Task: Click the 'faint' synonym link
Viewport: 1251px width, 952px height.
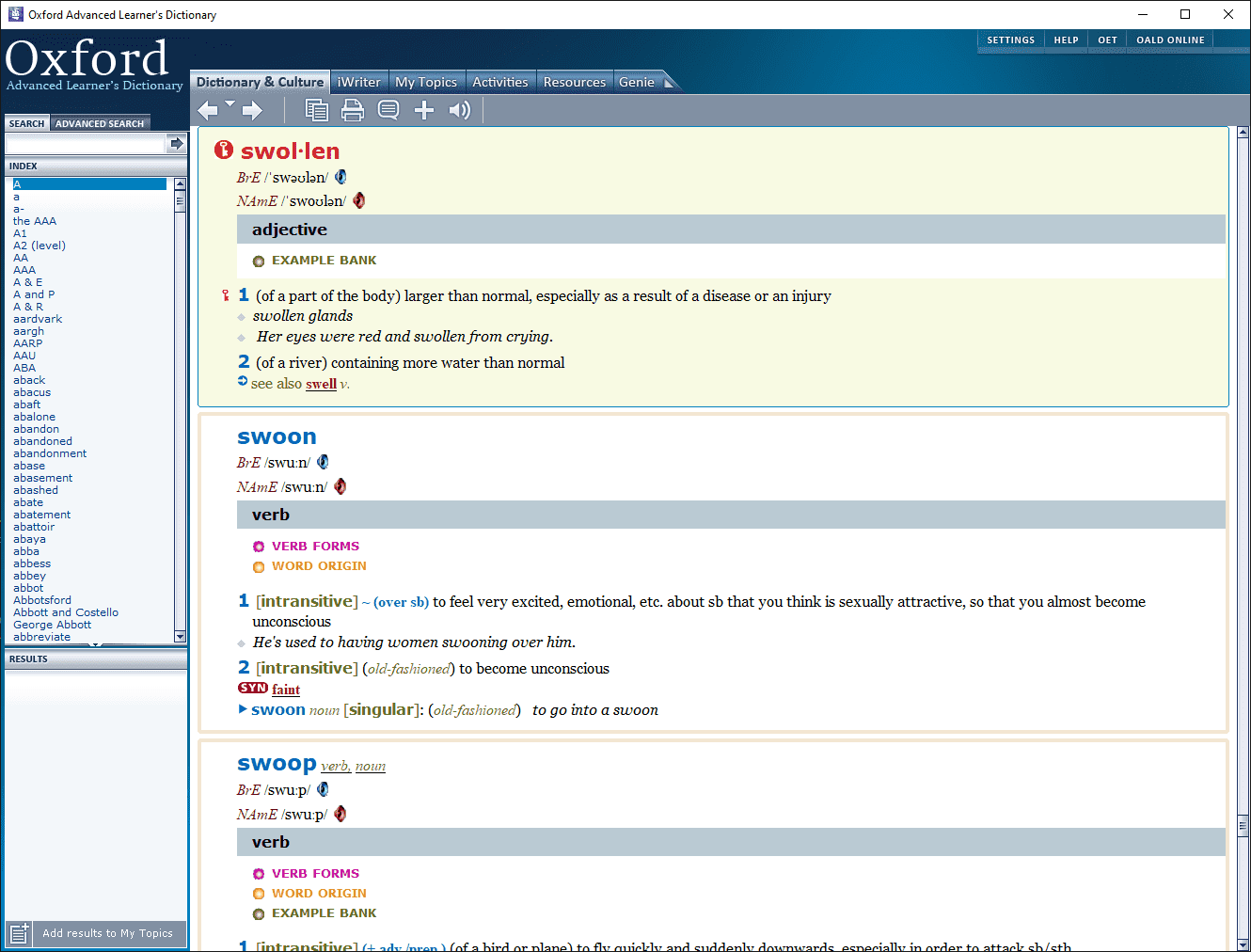Action: point(286,690)
